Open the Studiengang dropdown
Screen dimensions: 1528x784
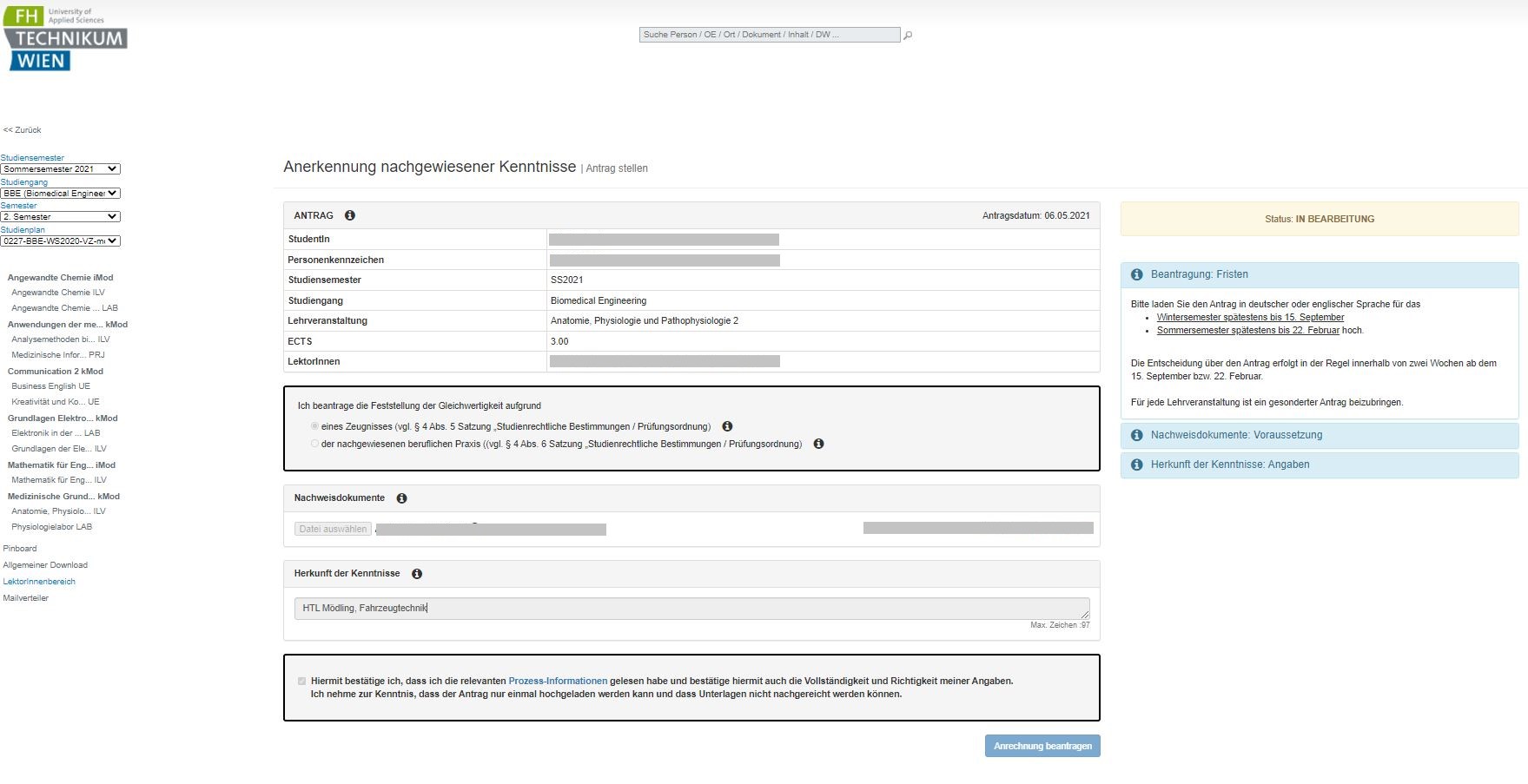[60, 194]
